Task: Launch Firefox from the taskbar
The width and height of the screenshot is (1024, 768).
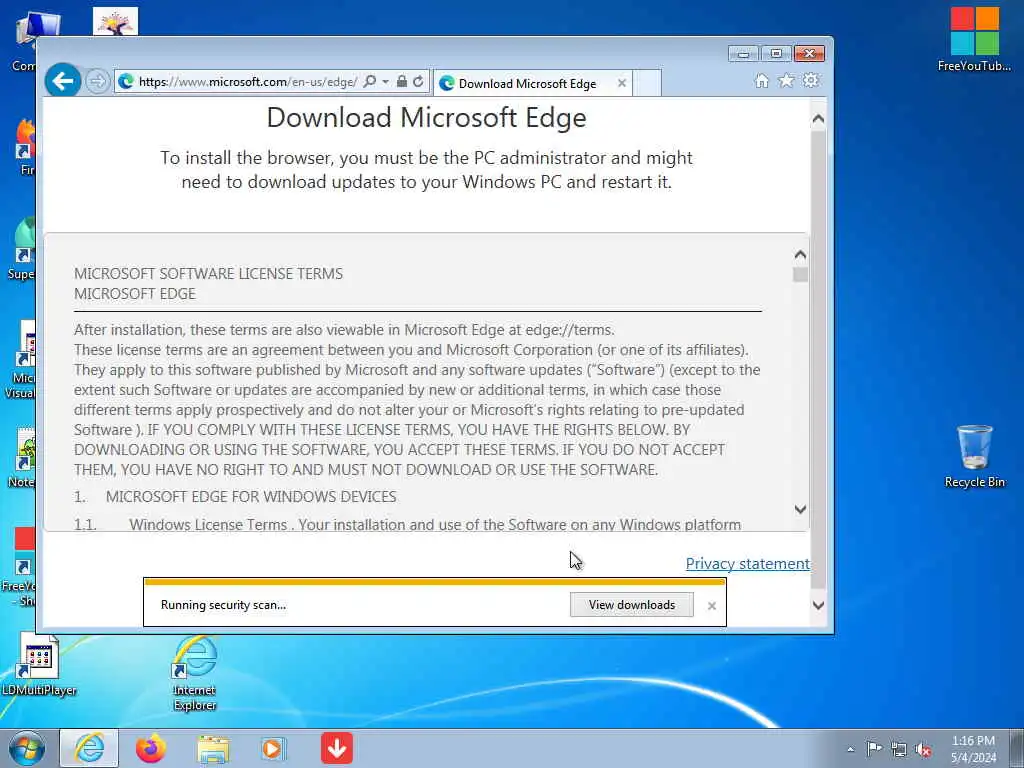Action: click(x=151, y=748)
